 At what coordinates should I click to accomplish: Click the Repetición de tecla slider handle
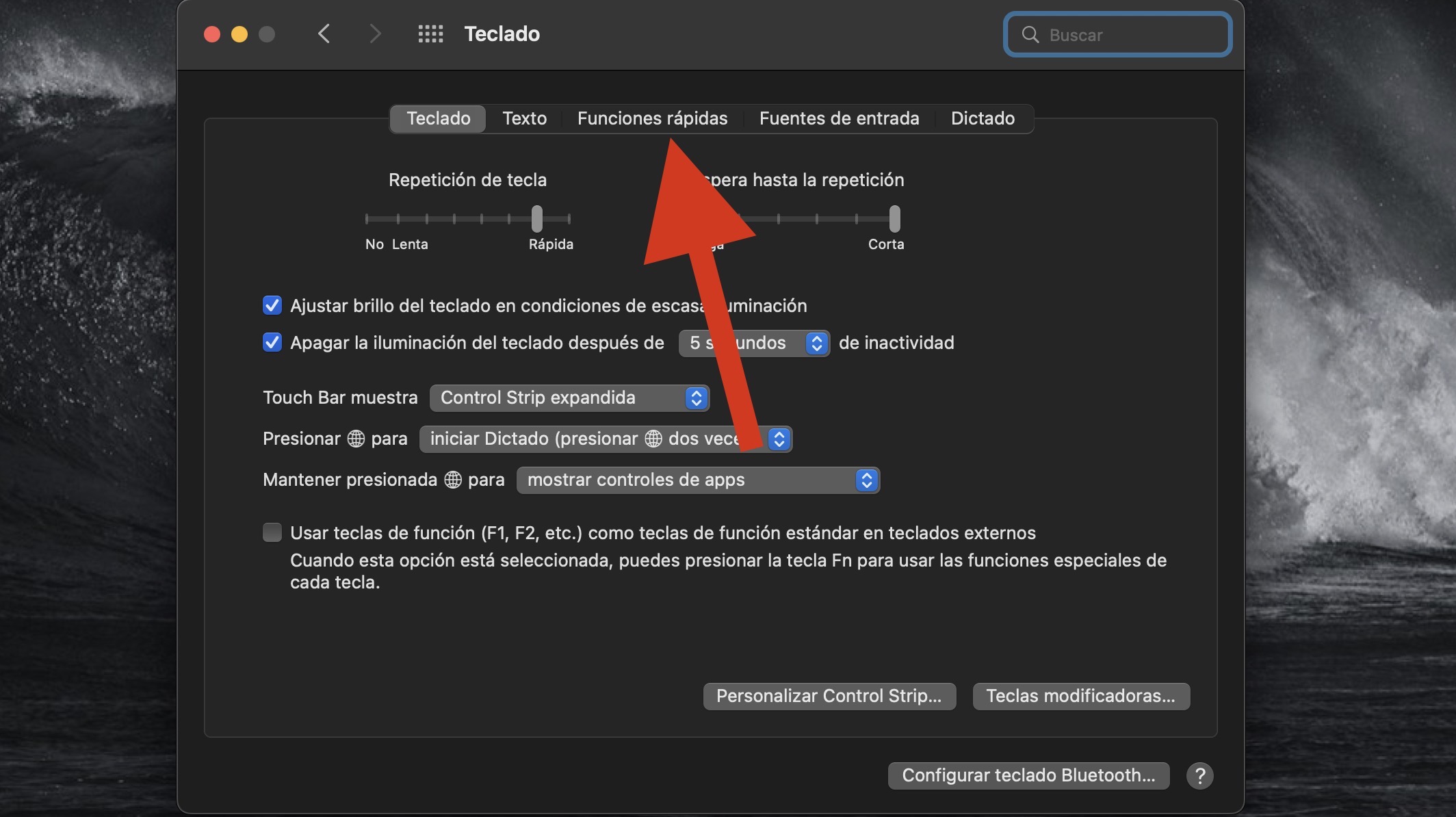point(537,219)
